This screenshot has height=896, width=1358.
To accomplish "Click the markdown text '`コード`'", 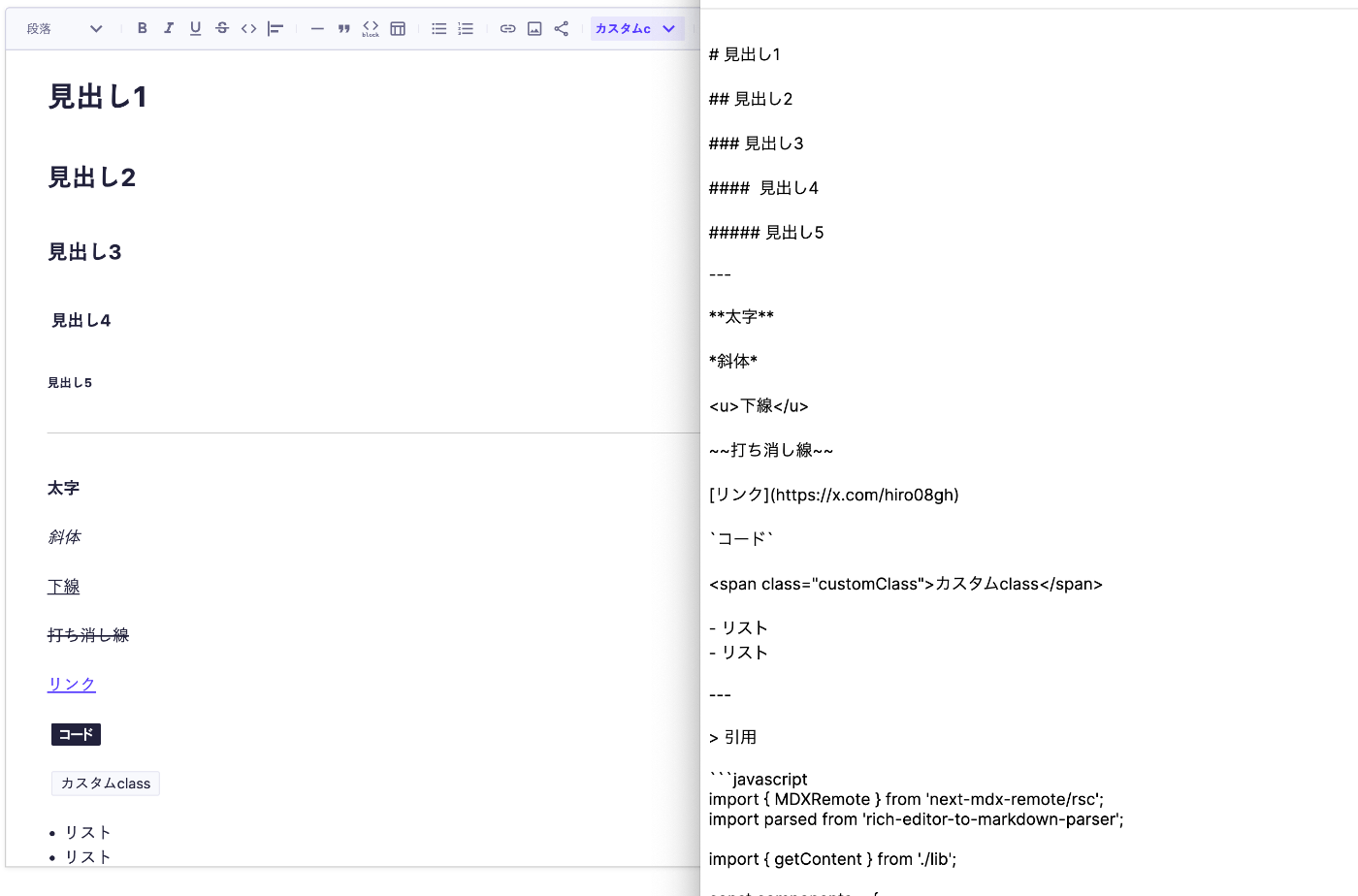I will (741, 539).
